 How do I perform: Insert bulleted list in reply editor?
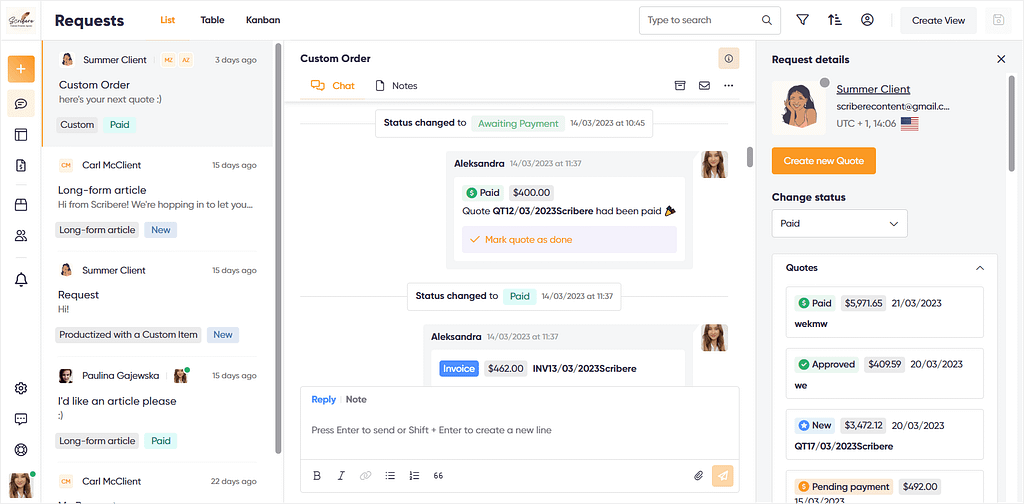tap(390, 476)
